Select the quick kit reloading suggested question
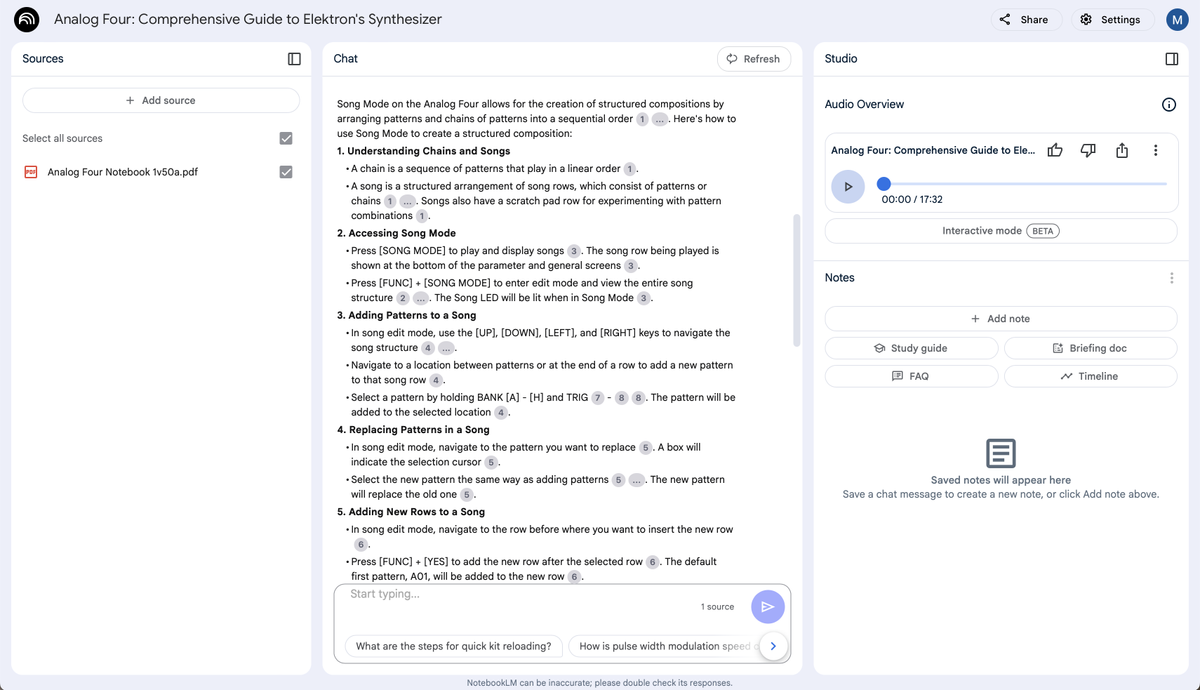Viewport: 1200px width, 690px height. click(x=454, y=647)
